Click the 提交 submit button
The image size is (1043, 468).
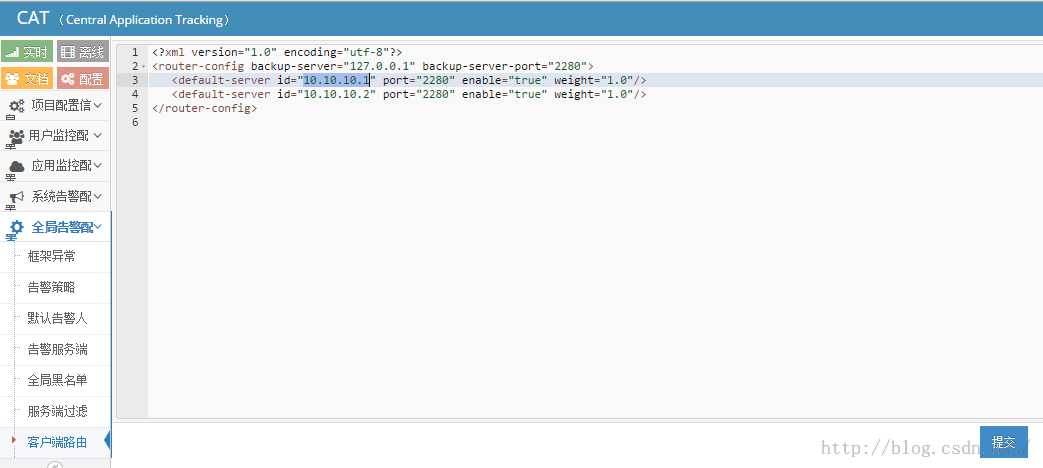coord(1003,441)
